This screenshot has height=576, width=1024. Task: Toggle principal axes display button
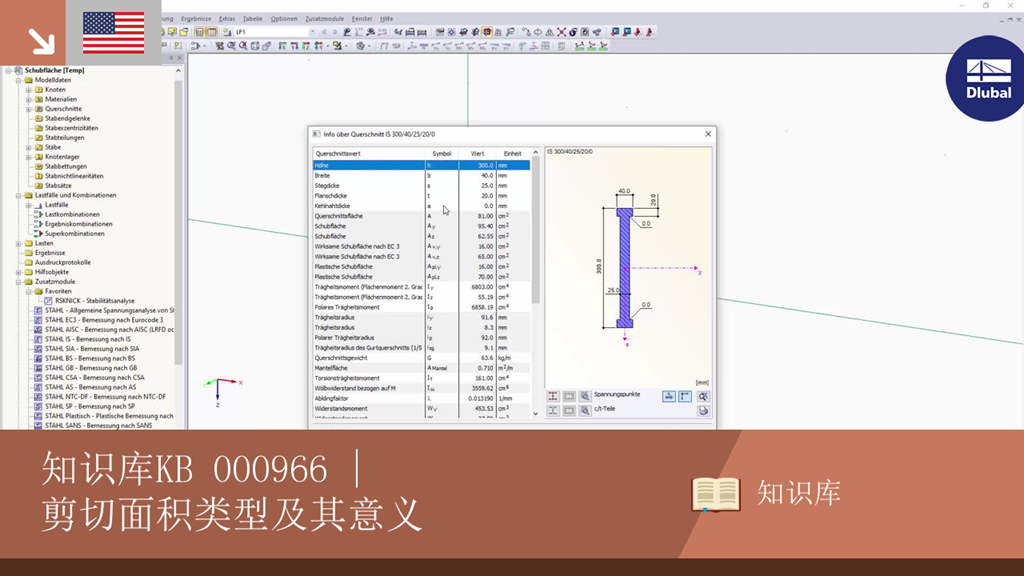669,396
